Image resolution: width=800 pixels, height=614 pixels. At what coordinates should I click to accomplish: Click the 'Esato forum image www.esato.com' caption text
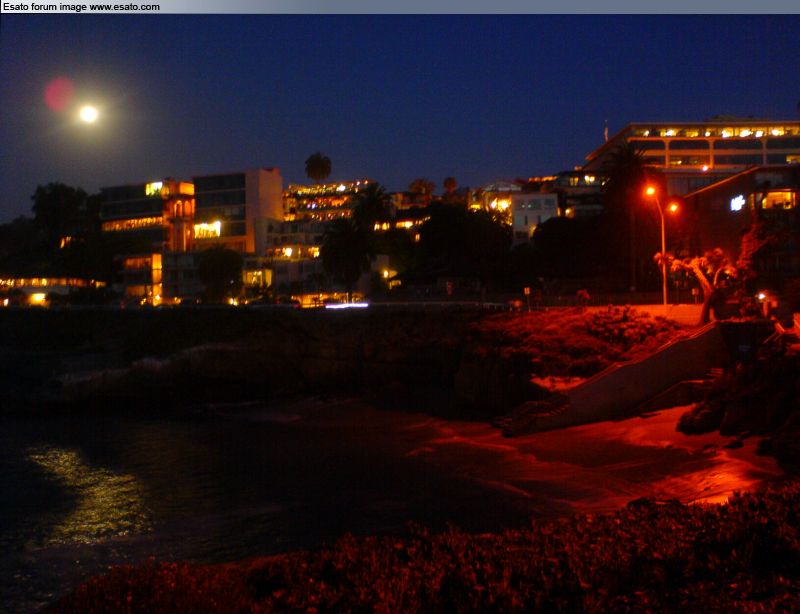point(81,7)
